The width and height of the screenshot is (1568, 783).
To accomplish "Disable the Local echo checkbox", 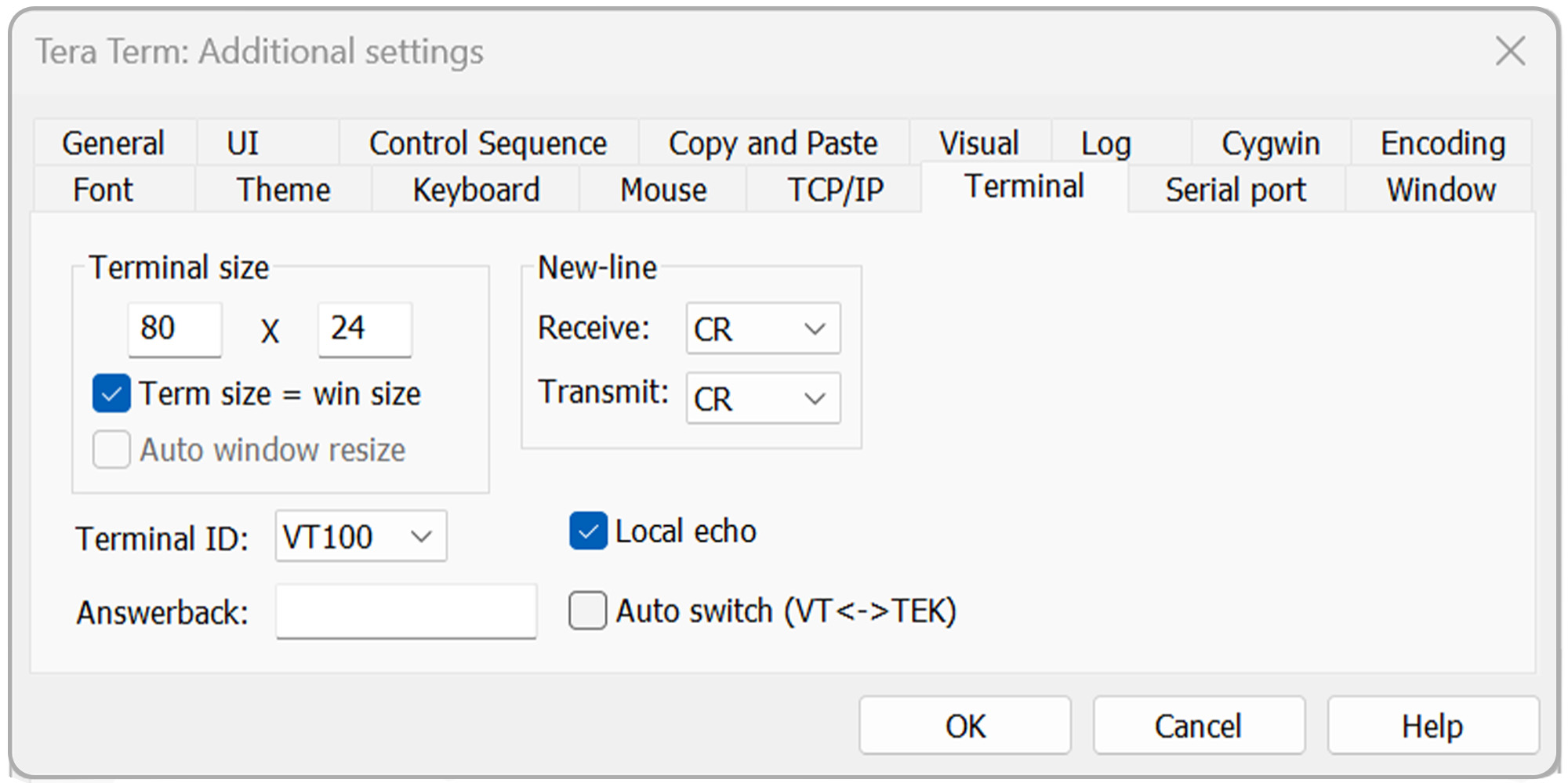I will tap(588, 531).
